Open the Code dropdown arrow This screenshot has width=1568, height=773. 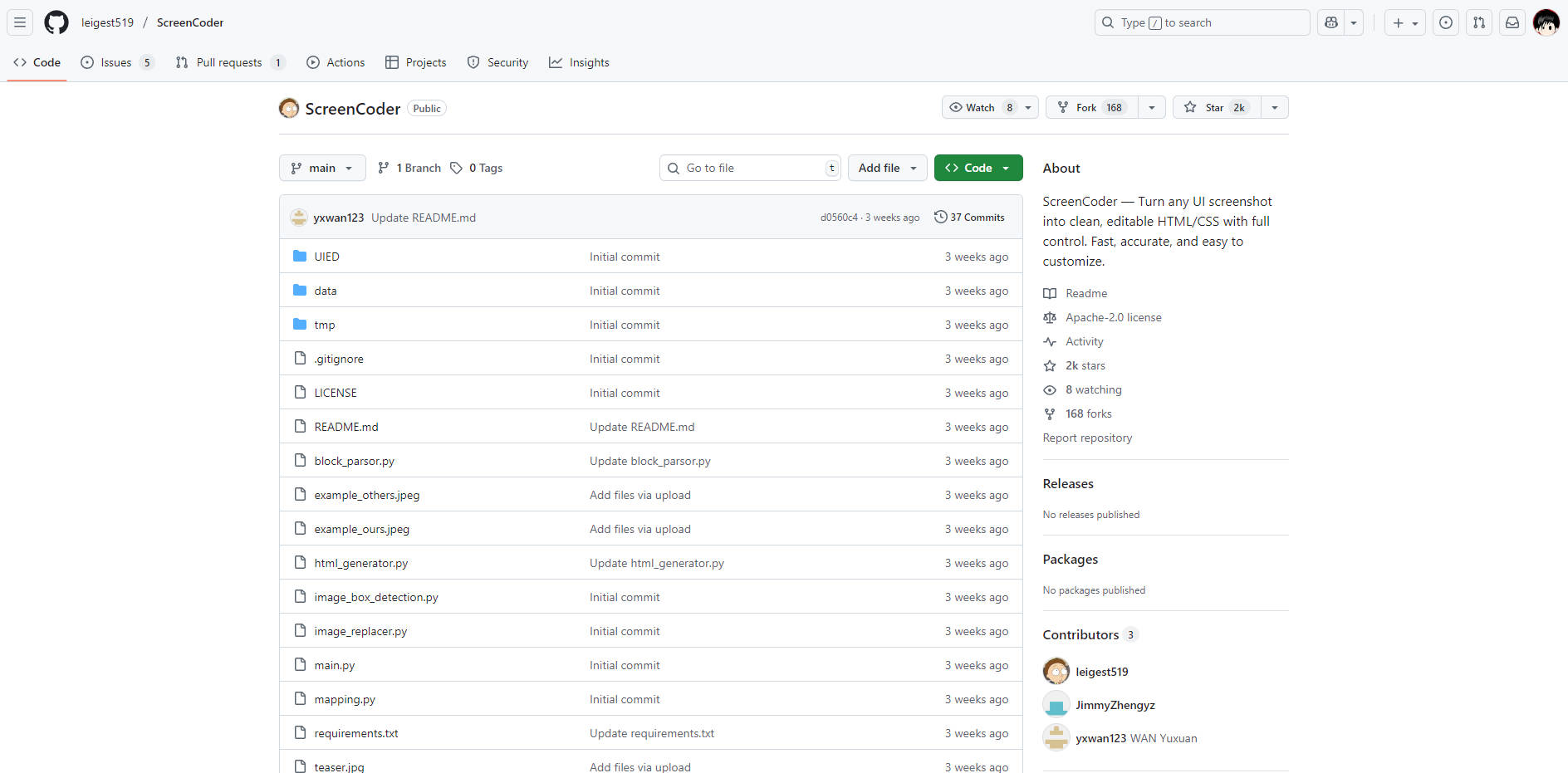(x=1007, y=168)
